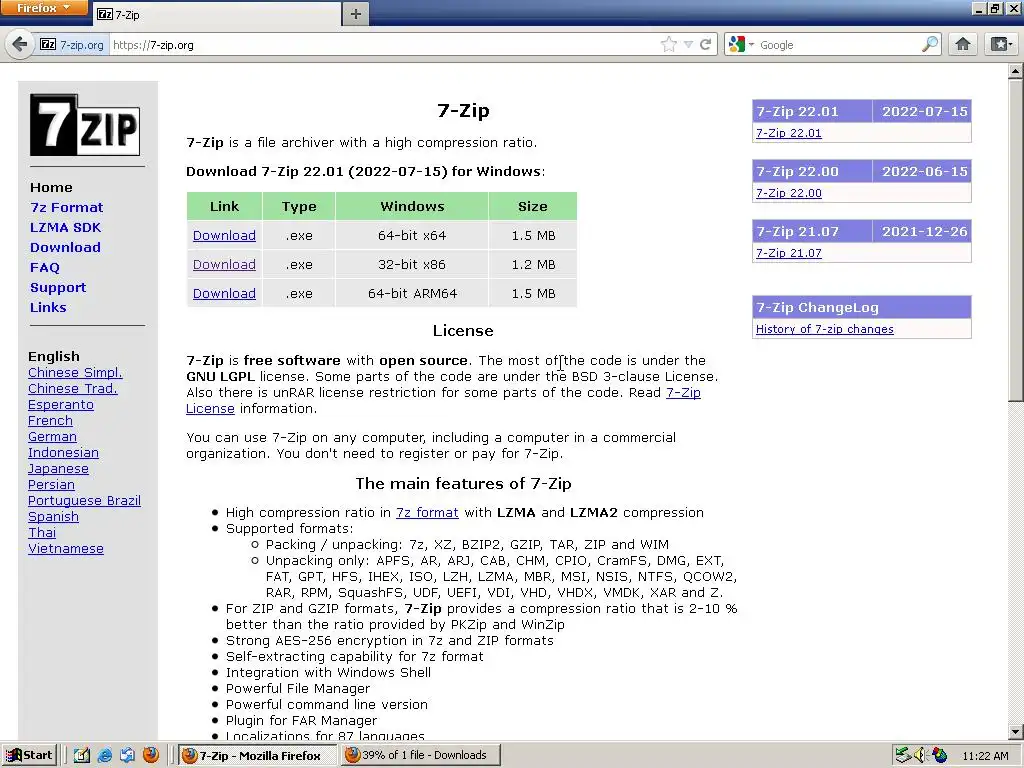
Task: Open the FAQ sidebar link
Action: click(44, 267)
